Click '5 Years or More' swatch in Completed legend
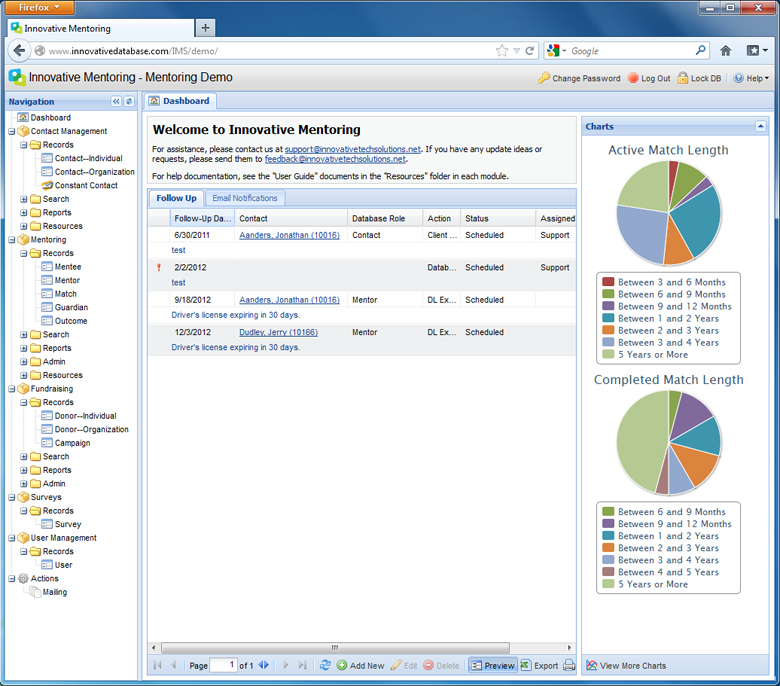Image resolution: width=780 pixels, height=686 pixels. (x=608, y=584)
